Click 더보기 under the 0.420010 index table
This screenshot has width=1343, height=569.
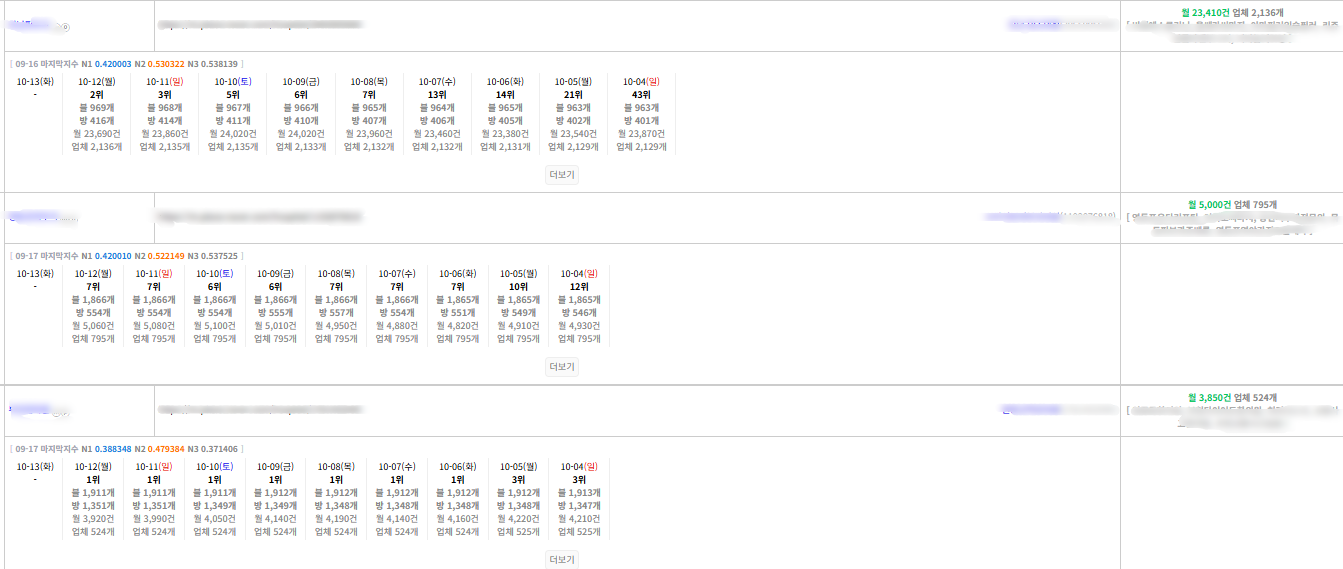click(x=562, y=366)
